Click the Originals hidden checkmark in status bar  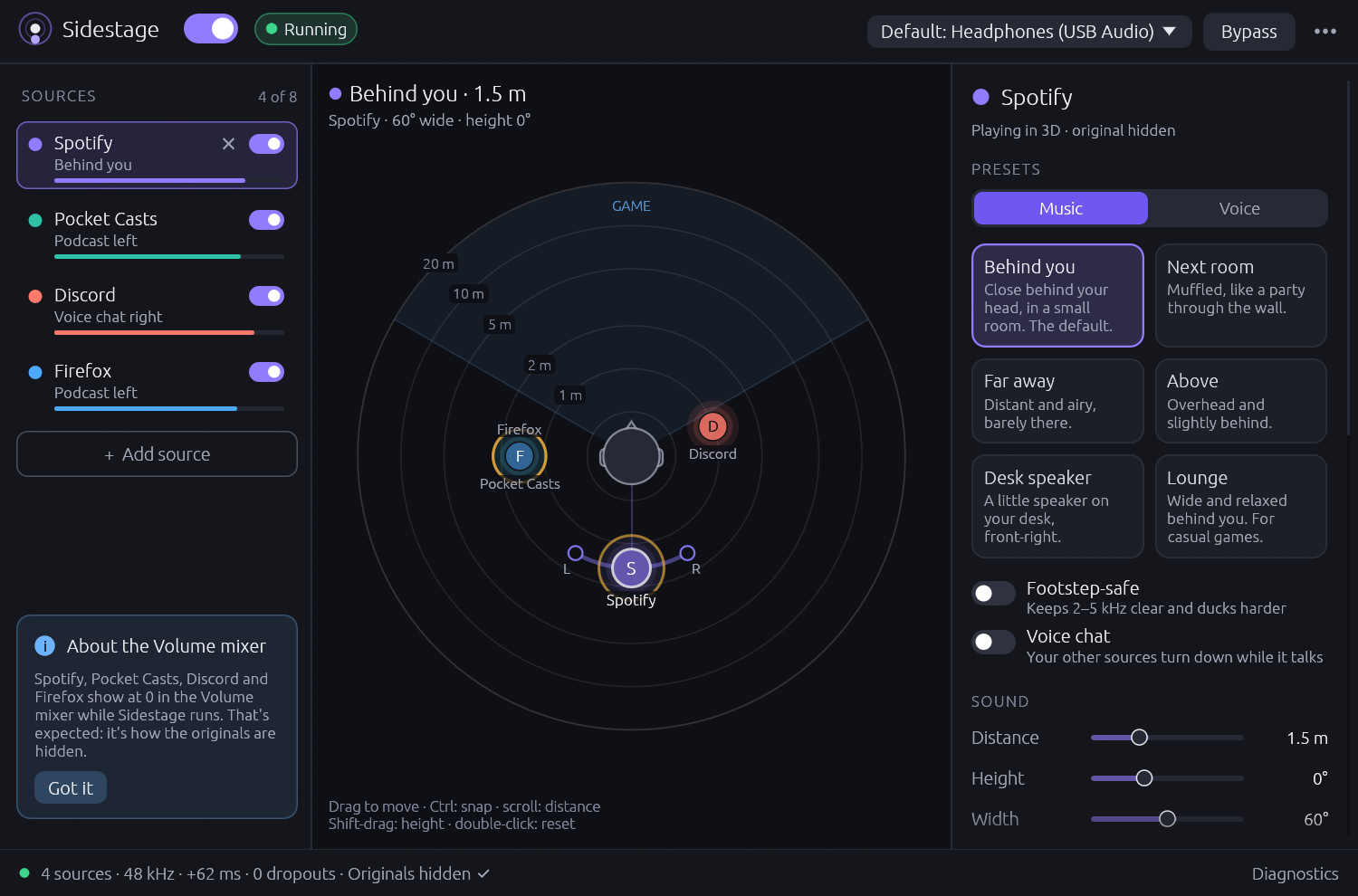pos(483,873)
